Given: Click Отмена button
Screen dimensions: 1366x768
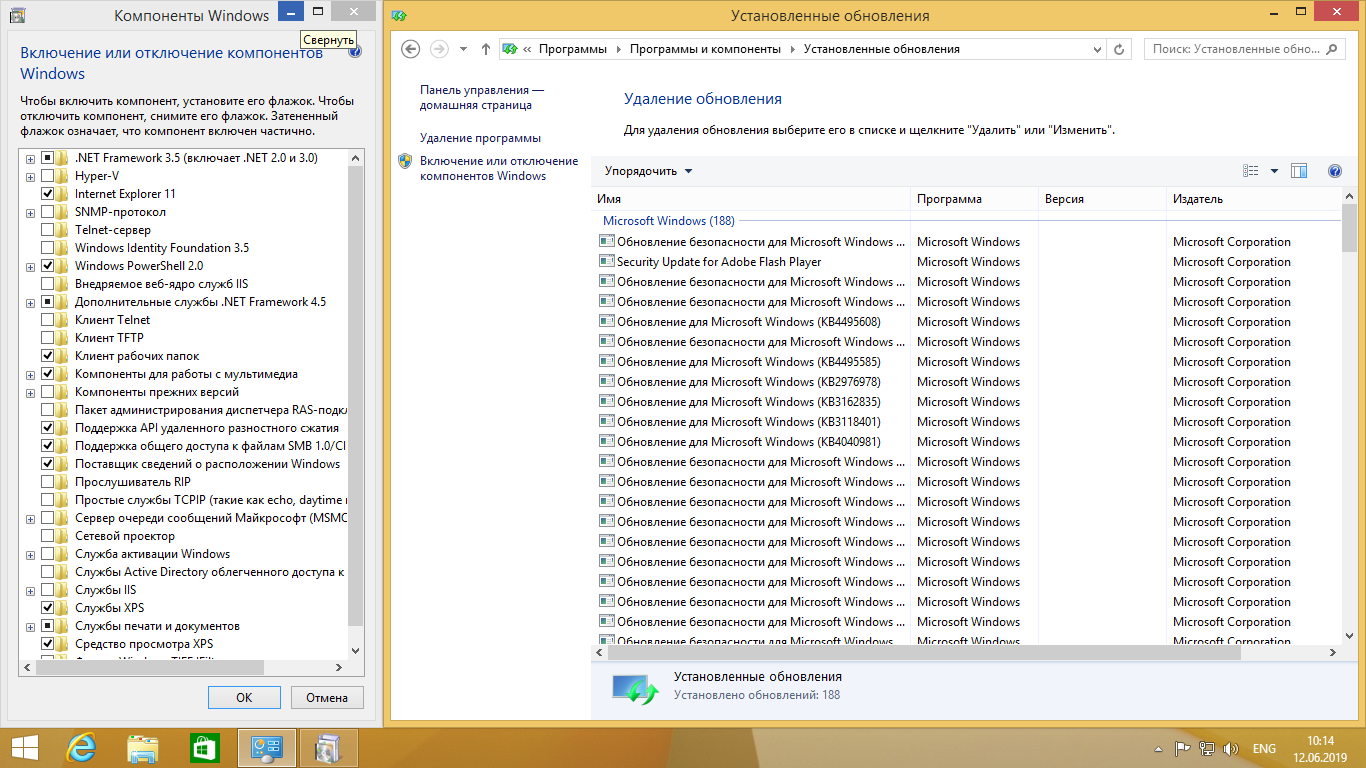Looking at the screenshot, I should [327, 698].
